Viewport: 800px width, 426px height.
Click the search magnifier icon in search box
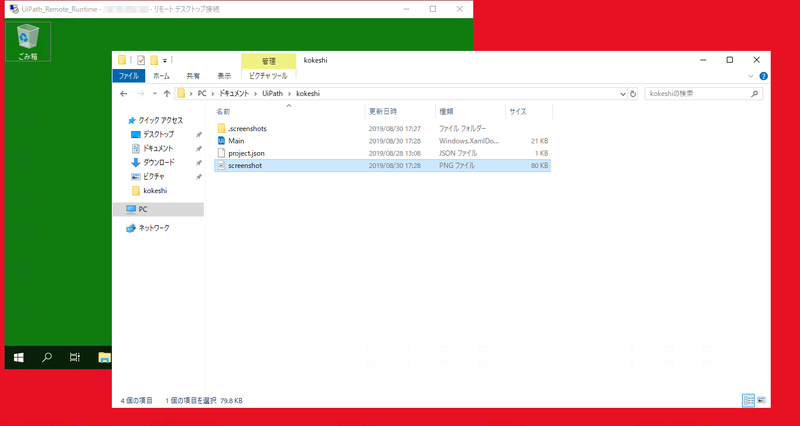755,94
